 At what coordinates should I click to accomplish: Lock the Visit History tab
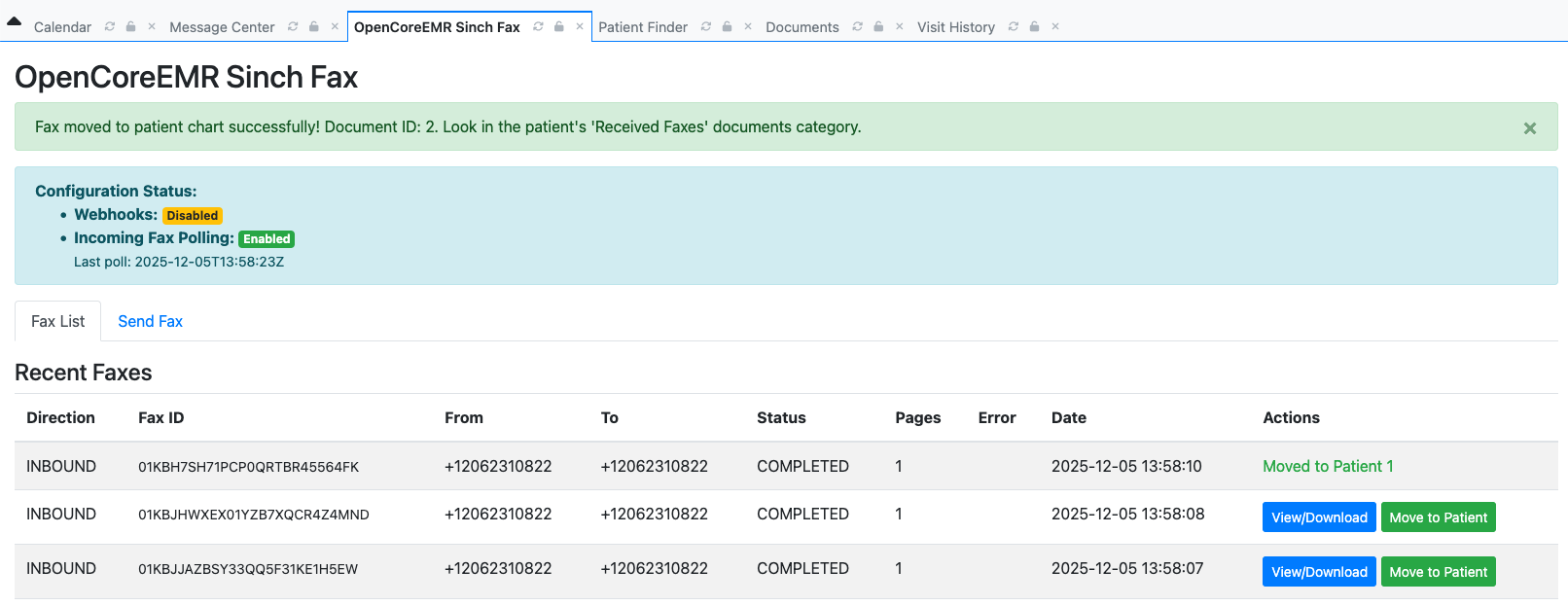point(1035,26)
